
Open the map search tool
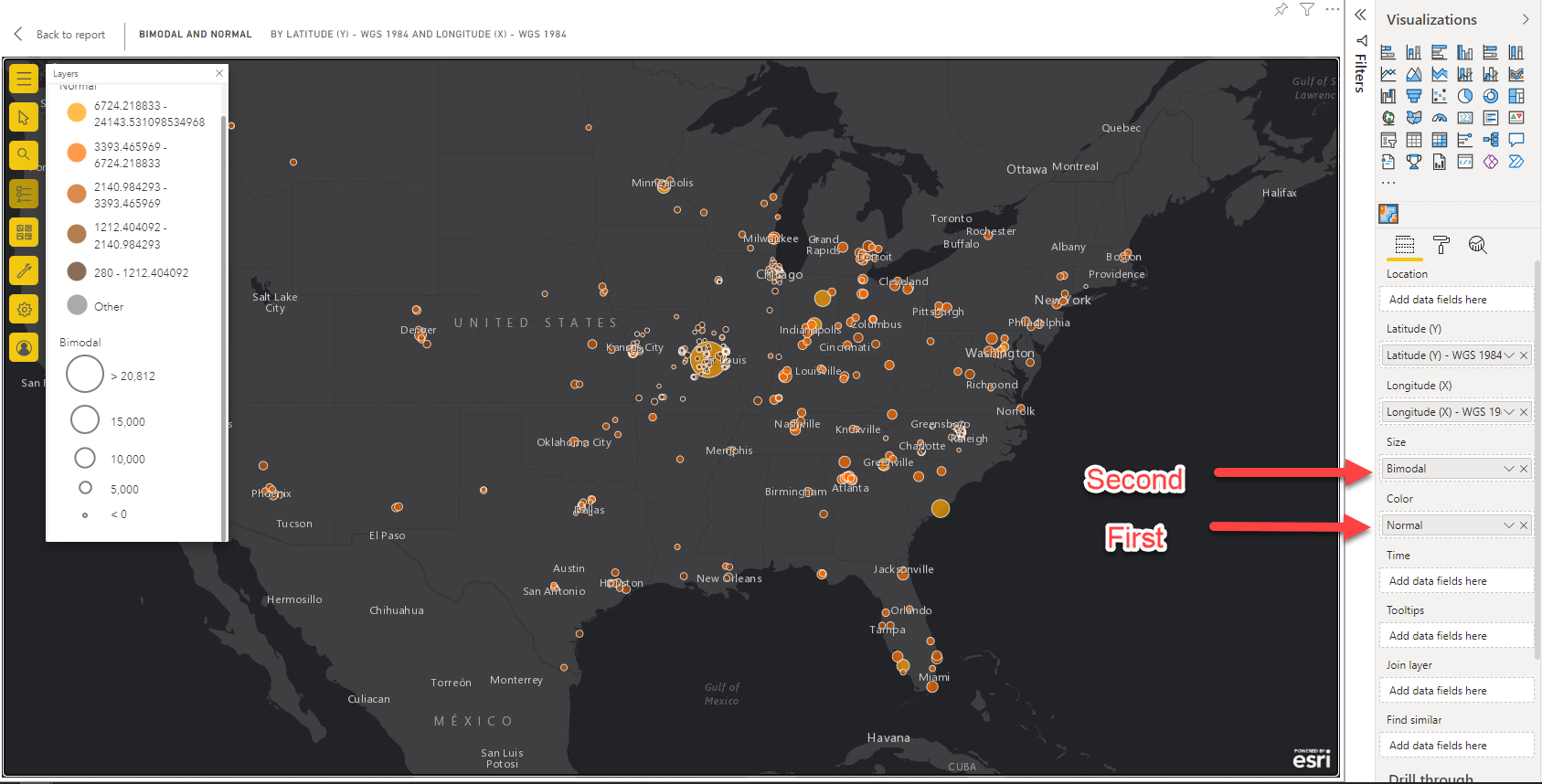pyautogui.click(x=24, y=155)
